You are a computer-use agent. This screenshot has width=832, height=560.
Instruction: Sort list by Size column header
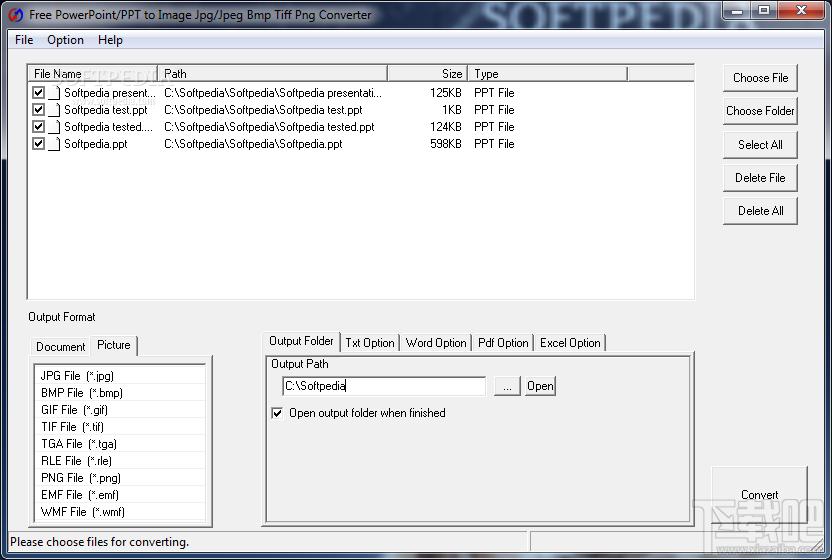tap(427, 74)
